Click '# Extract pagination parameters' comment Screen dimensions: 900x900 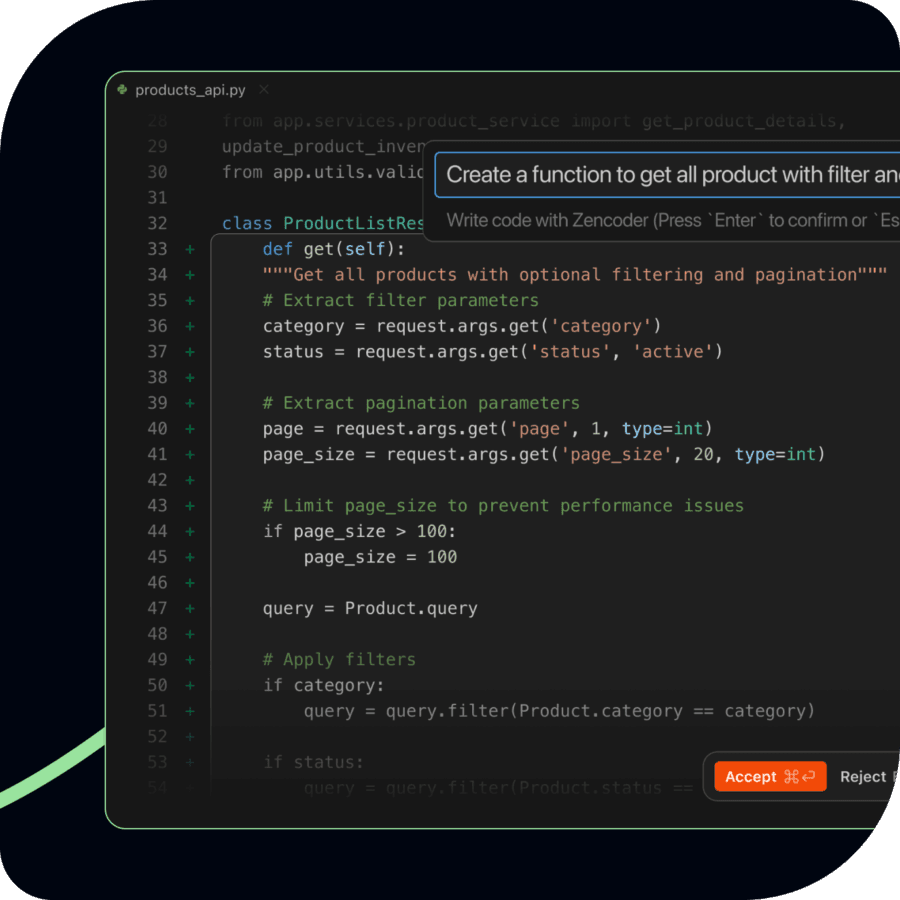(421, 403)
